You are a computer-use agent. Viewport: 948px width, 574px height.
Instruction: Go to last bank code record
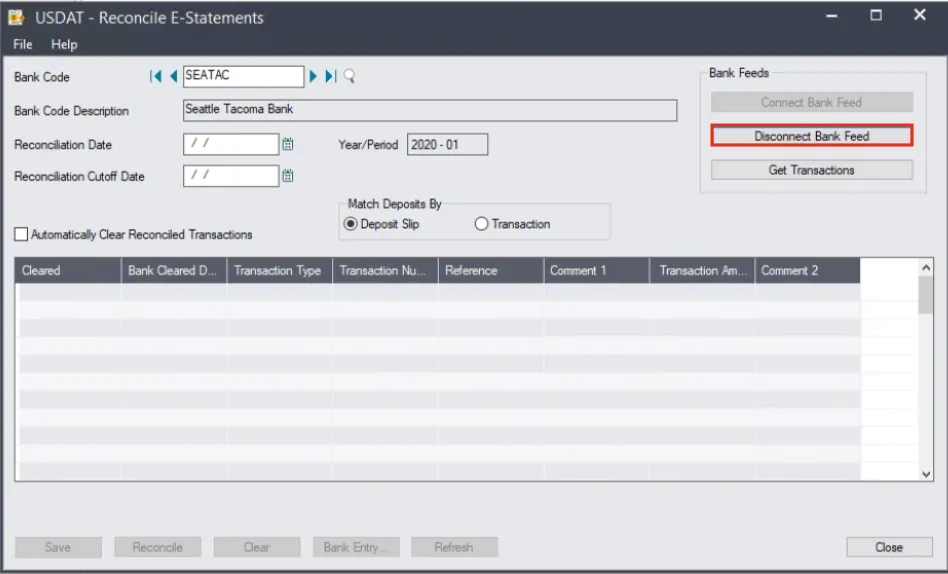[x=331, y=76]
